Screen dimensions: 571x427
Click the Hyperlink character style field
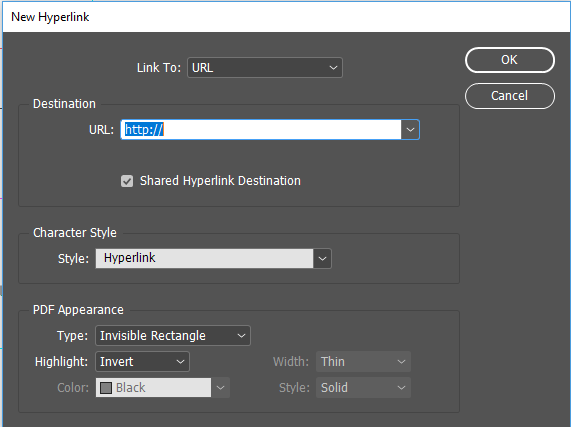pyautogui.click(x=204, y=258)
